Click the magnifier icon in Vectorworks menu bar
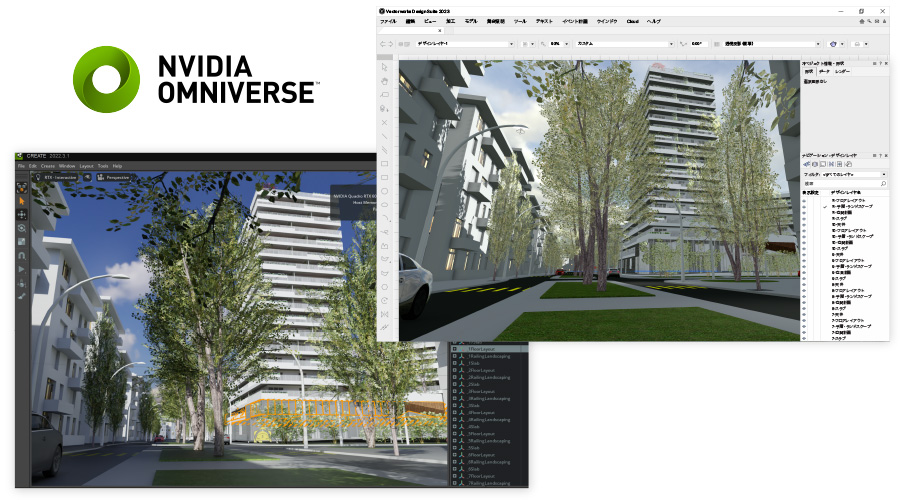 [870, 21]
